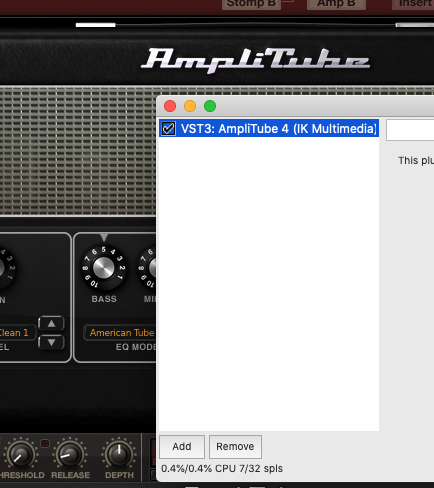Toggle the small LED between THRESHOLD and RELEASE
This screenshot has height=488, width=434.
coord(45,443)
